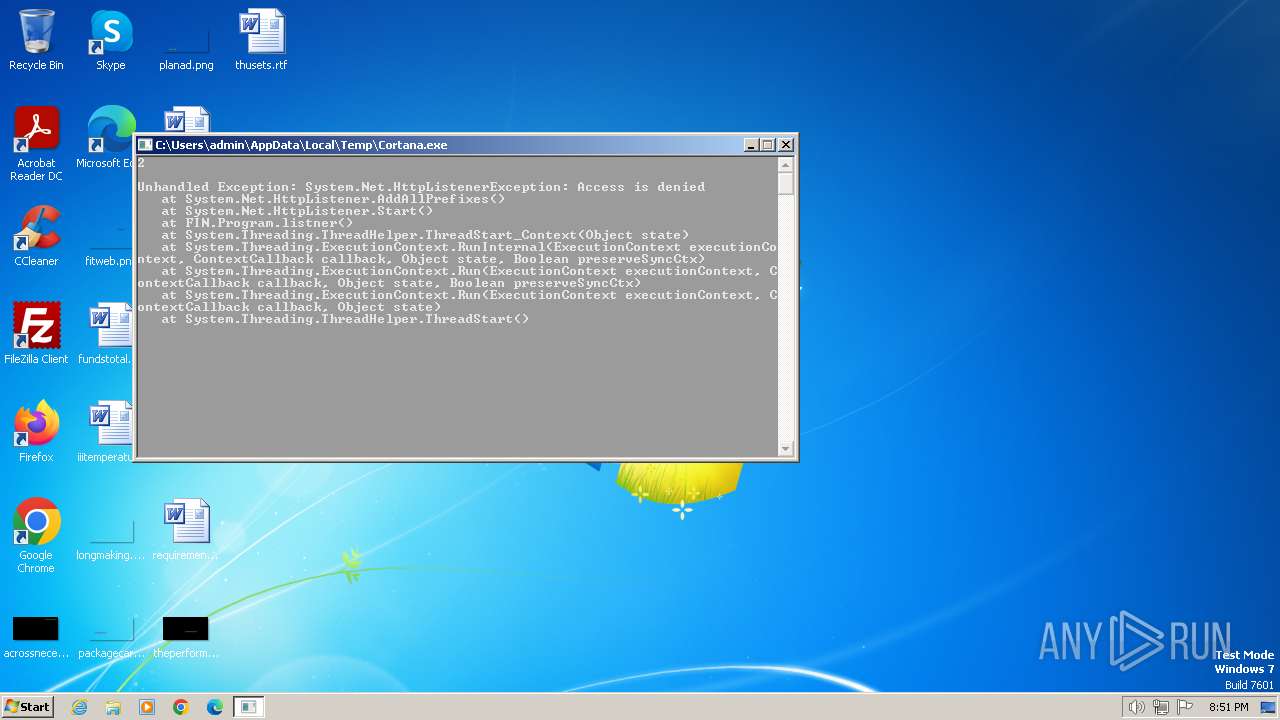
Task: Select the requirements document icon
Action: coord(186,530)
